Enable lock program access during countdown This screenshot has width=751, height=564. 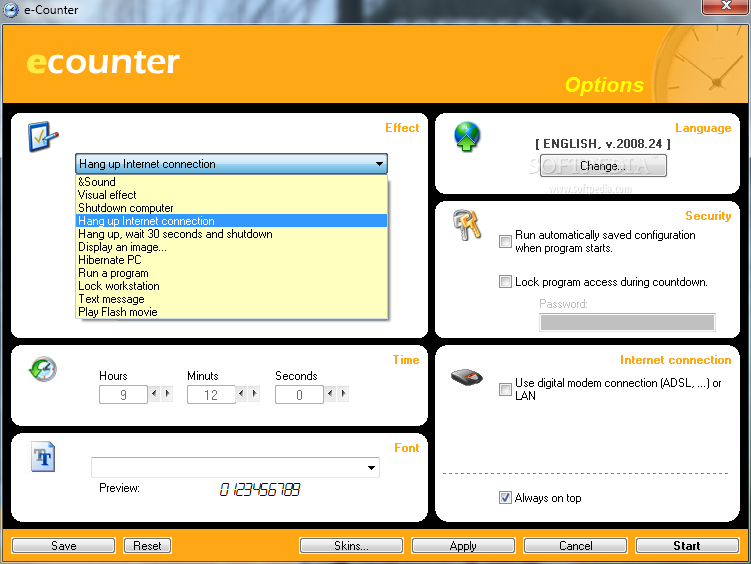click(x=505, y=282)
